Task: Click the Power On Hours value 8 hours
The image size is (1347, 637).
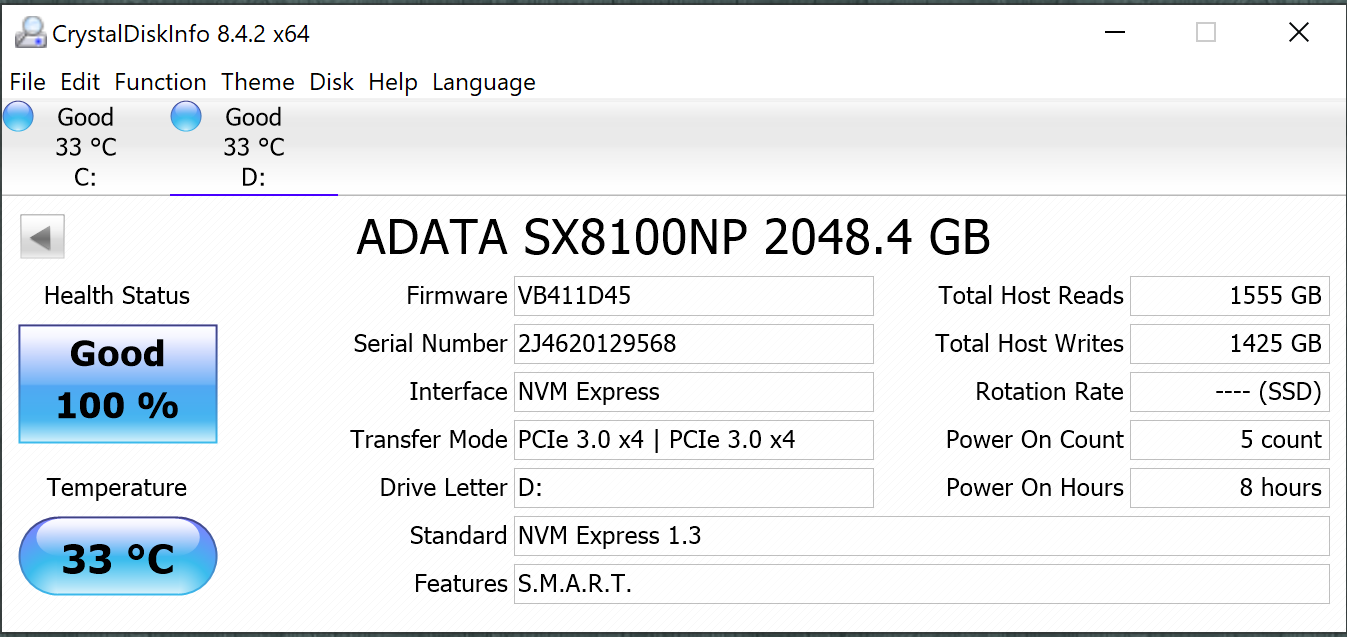Action: pos(1230,488)
